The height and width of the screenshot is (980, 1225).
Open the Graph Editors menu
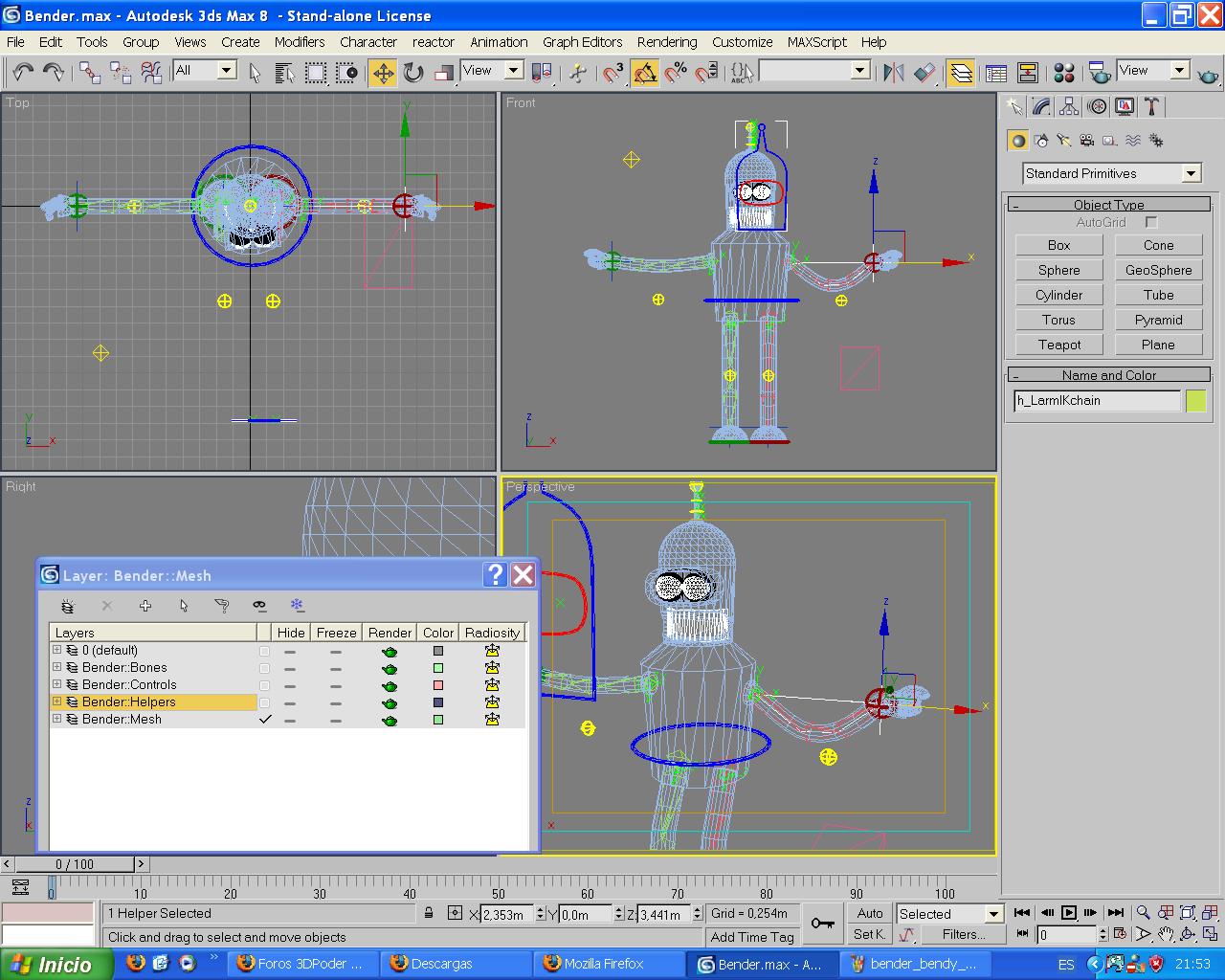tap(582, 42)
